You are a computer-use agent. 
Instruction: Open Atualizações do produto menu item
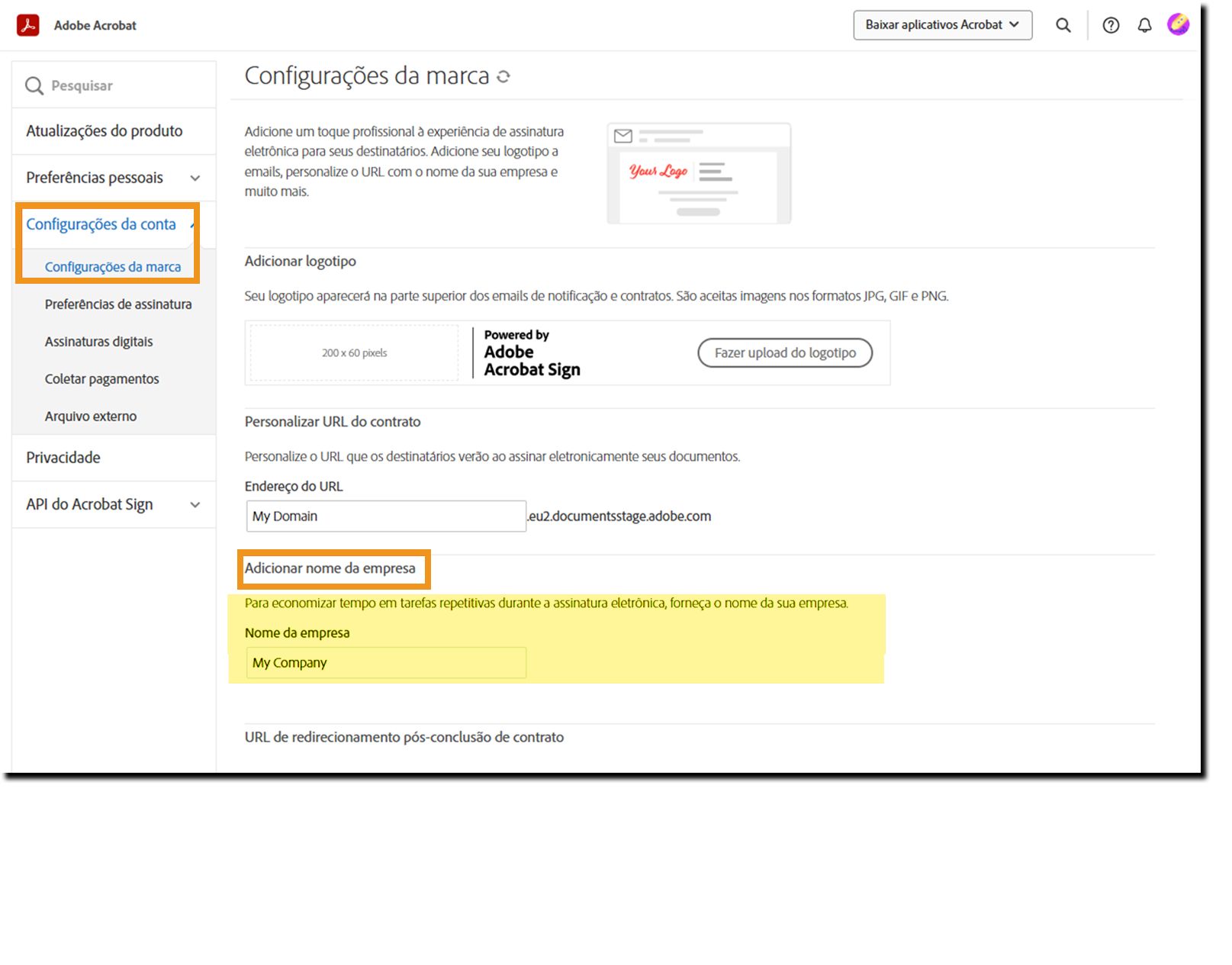click(114, 131)
